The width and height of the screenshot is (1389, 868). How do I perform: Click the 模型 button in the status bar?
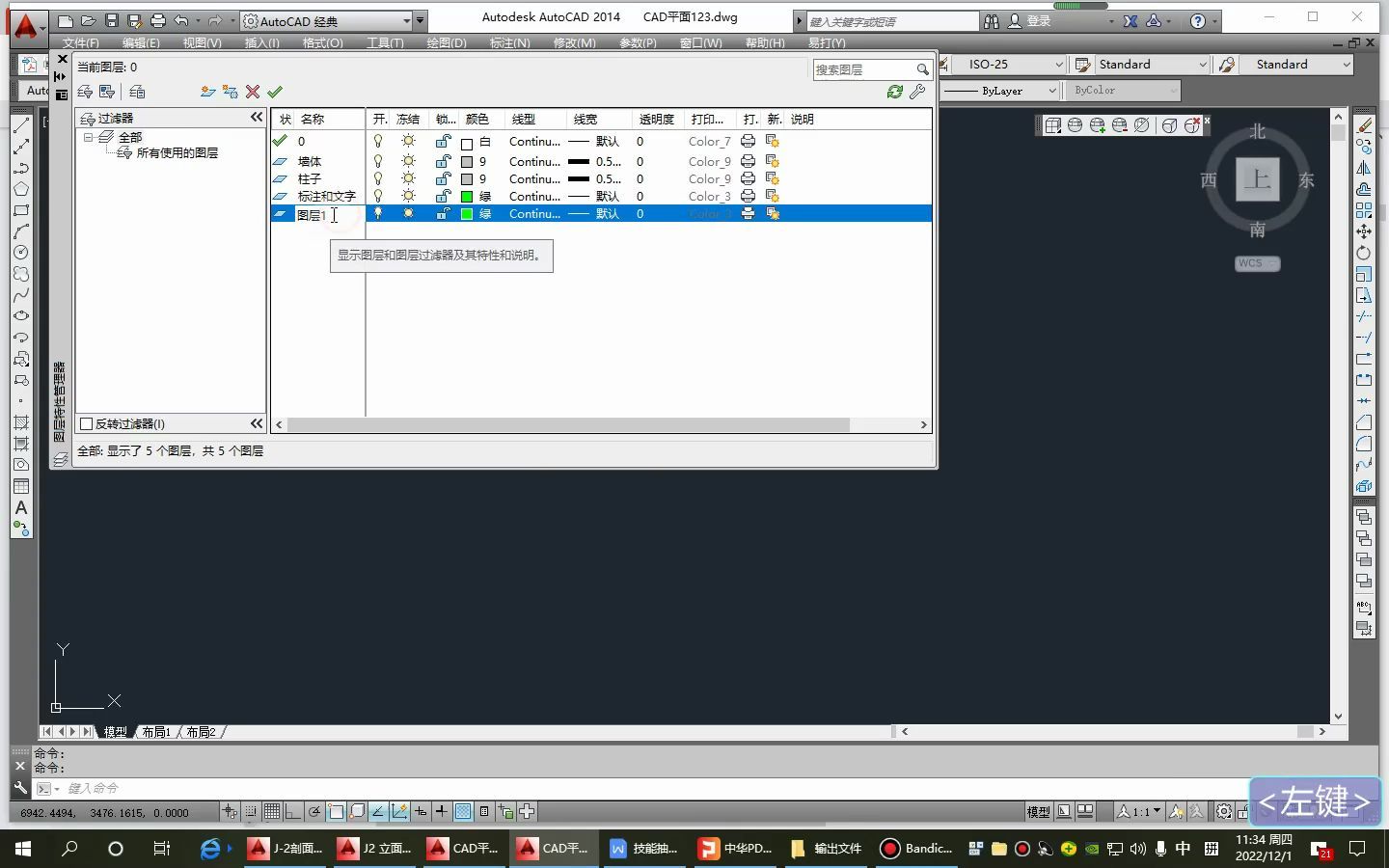tap(1038, 812)
